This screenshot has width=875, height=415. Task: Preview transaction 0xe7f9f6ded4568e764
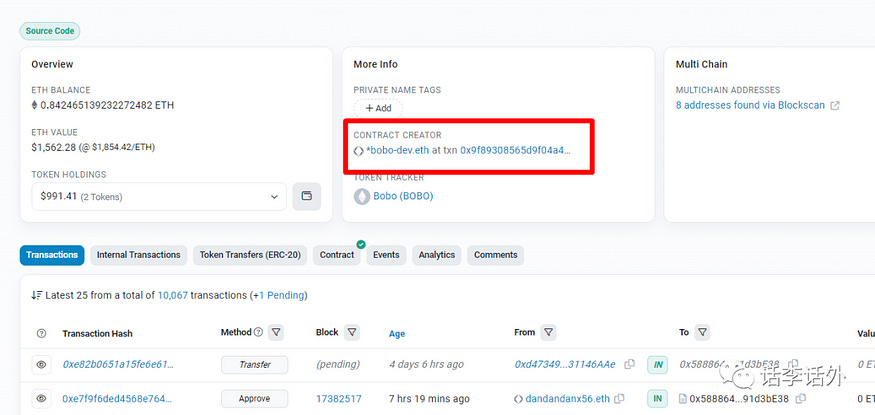coord(41,399)
